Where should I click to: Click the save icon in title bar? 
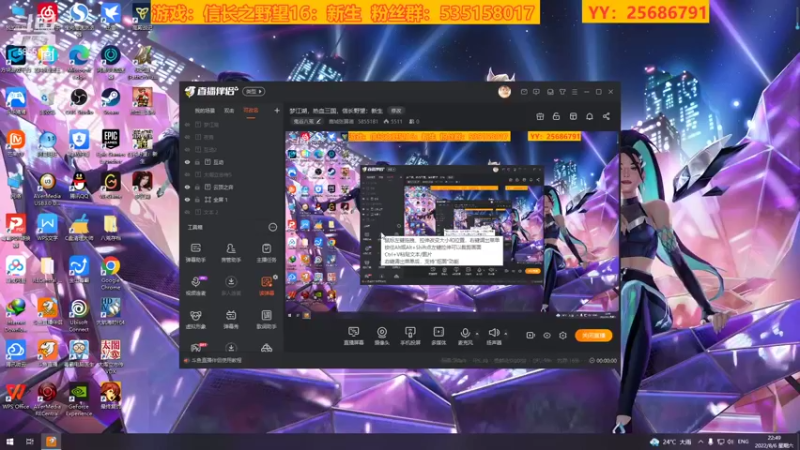(550, 92)
